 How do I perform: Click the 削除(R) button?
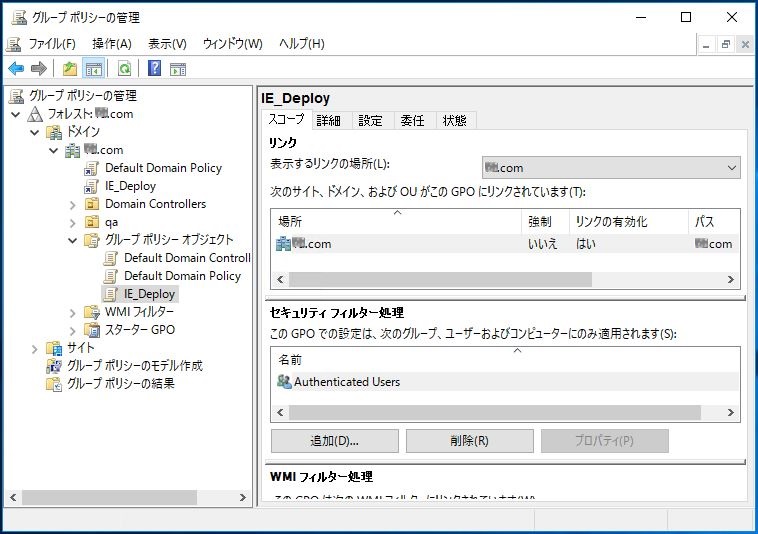pos(469,441)
